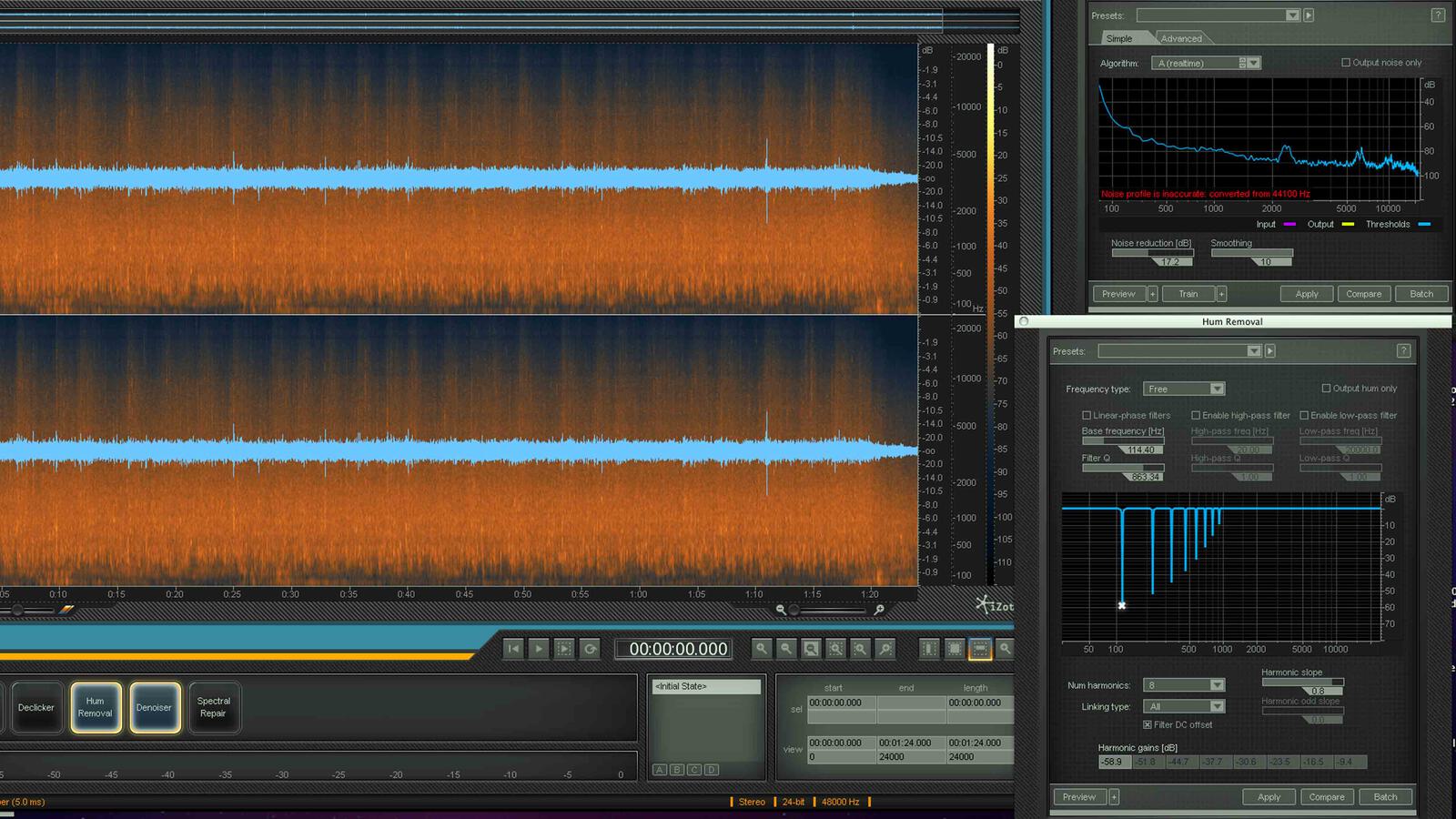This screenshot has width=1456, height=819.
Task: Expand the Num harmonics dropdown
Action: click(x=1184, y=685)
